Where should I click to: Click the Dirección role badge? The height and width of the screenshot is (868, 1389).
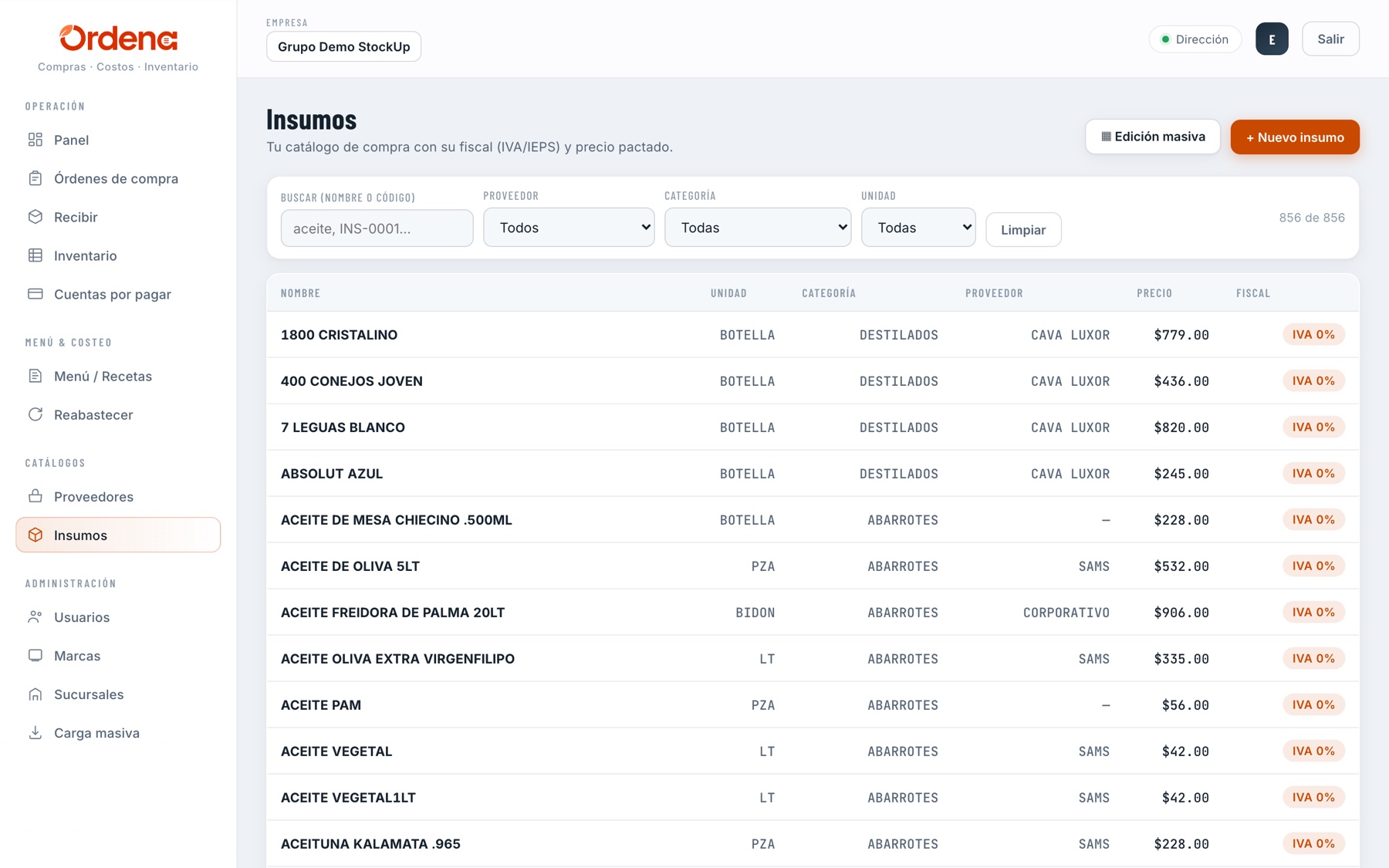click(x=1195, y=39)
